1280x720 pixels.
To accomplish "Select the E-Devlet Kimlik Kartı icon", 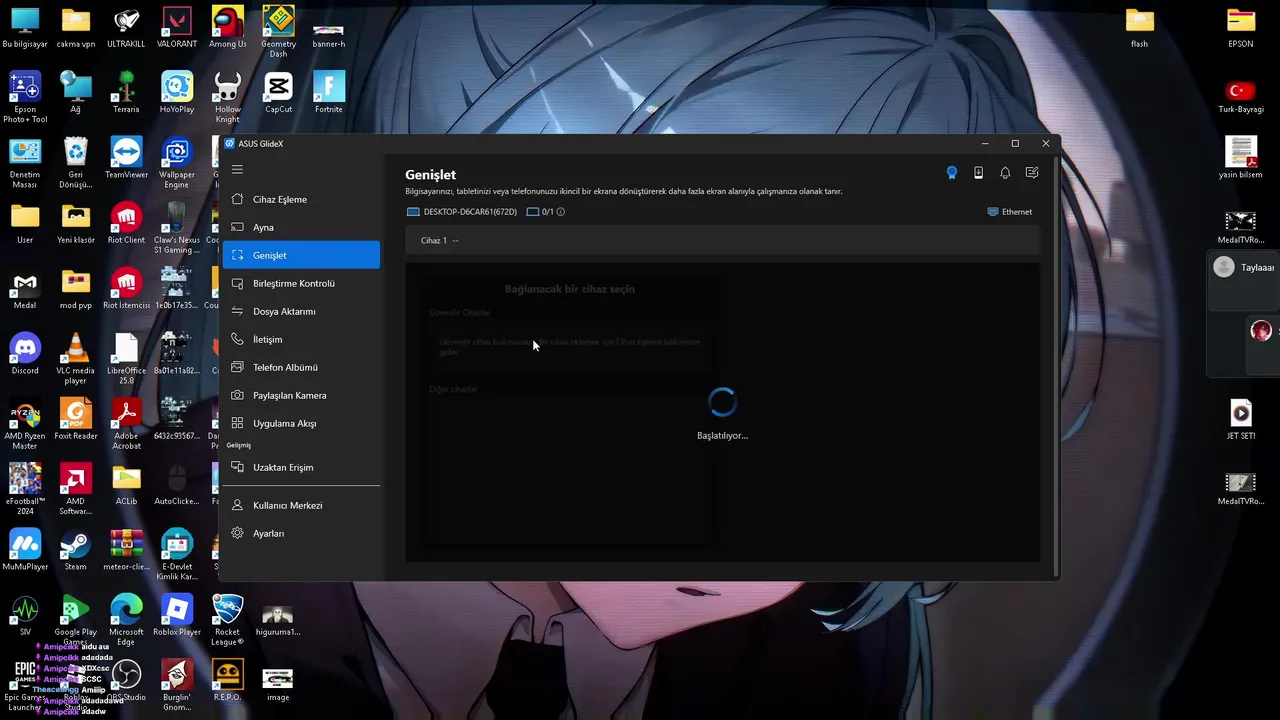I will [177, 555].
